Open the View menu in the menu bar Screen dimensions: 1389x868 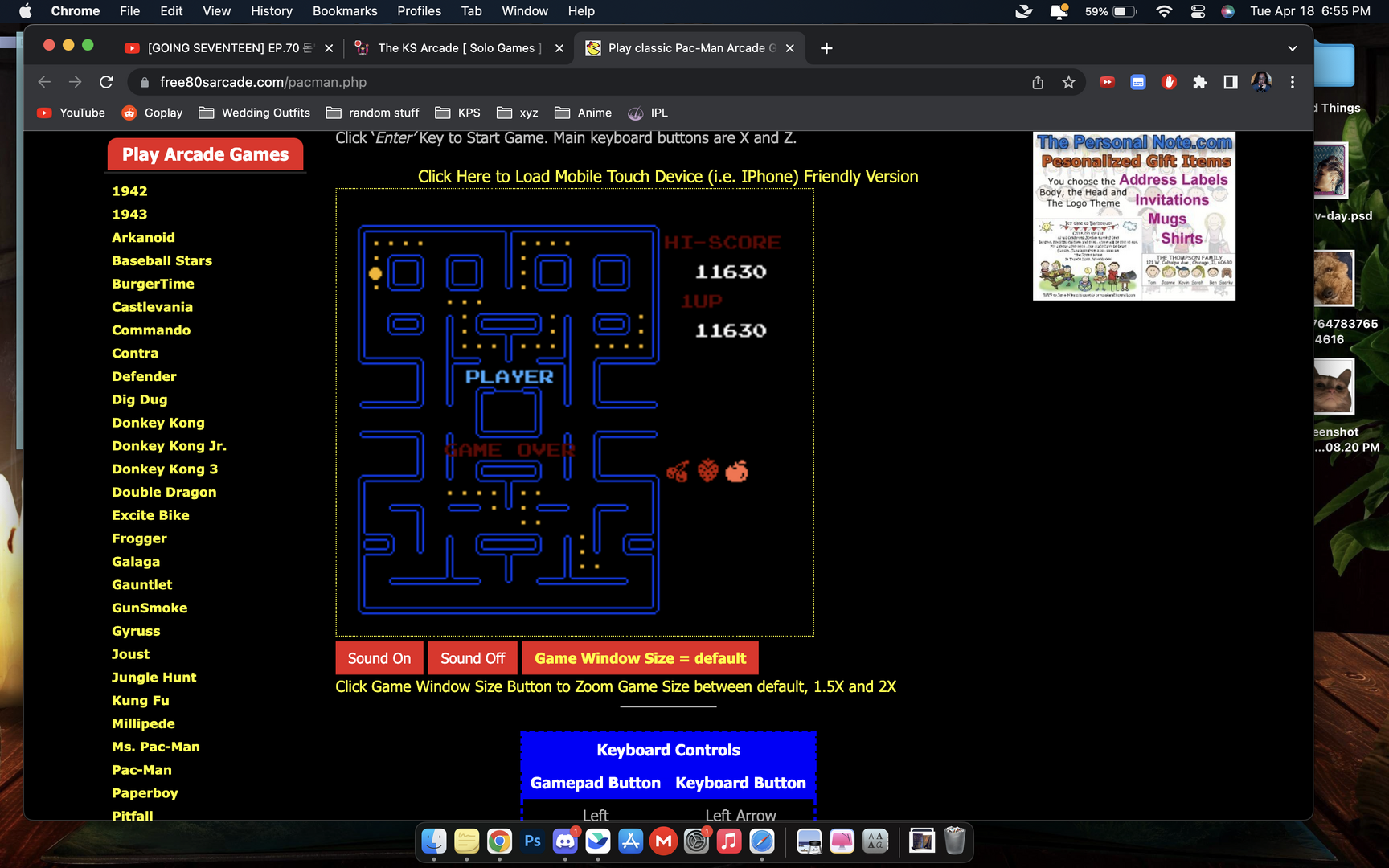[216, 11]
